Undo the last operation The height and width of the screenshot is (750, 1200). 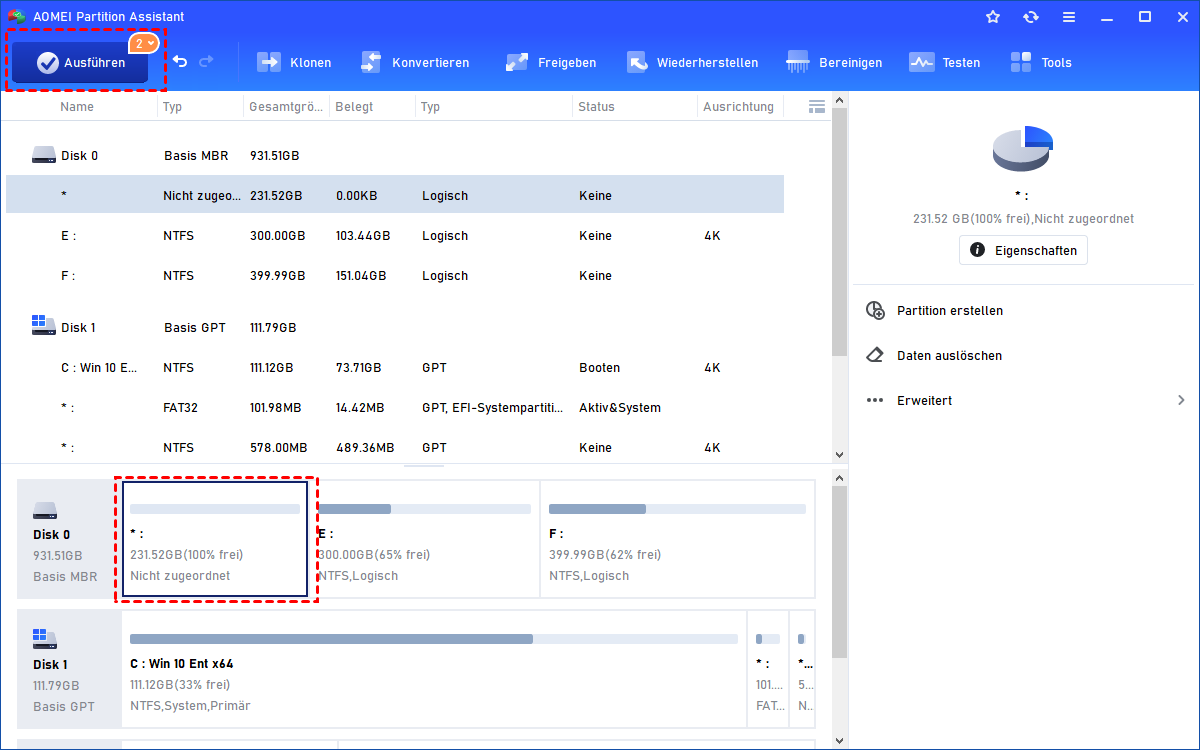[x=180, y=62]
